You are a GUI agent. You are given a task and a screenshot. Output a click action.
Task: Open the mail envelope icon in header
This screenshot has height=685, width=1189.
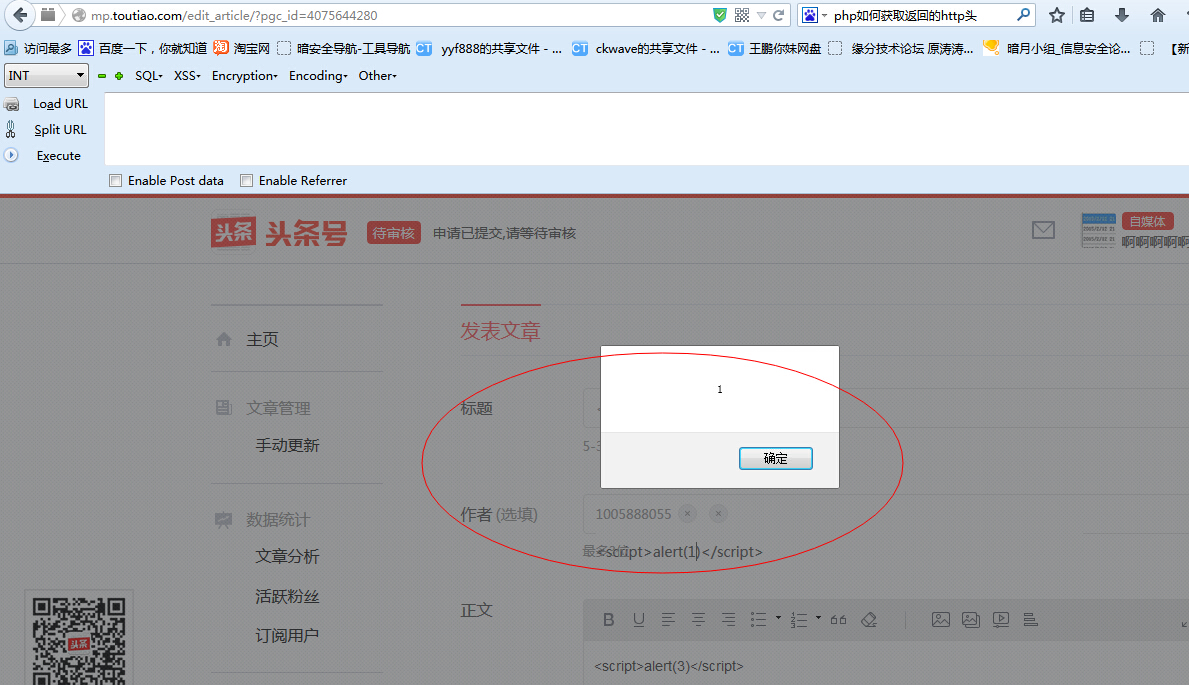[x=1043, y=230]
